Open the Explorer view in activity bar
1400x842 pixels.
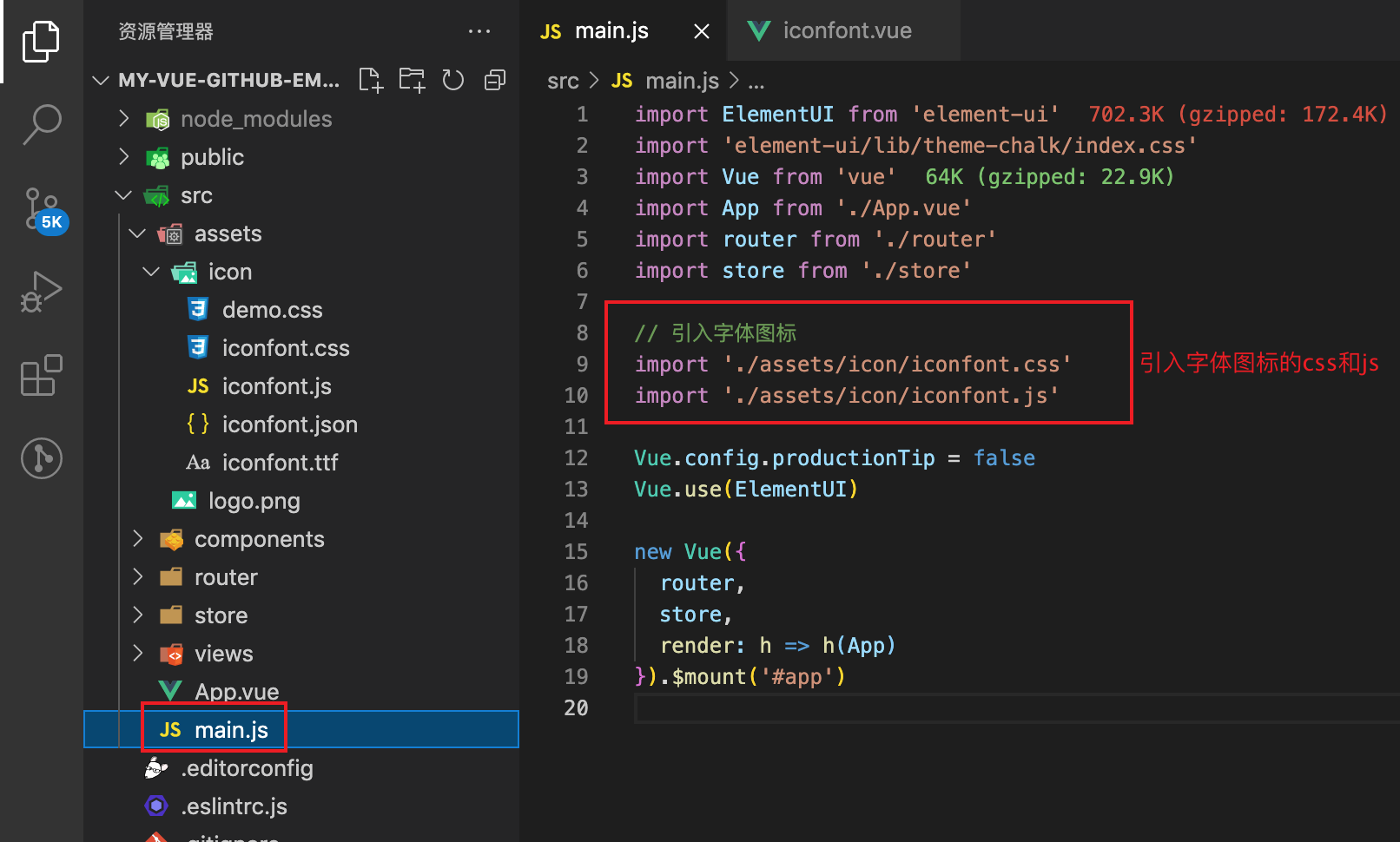41,42
